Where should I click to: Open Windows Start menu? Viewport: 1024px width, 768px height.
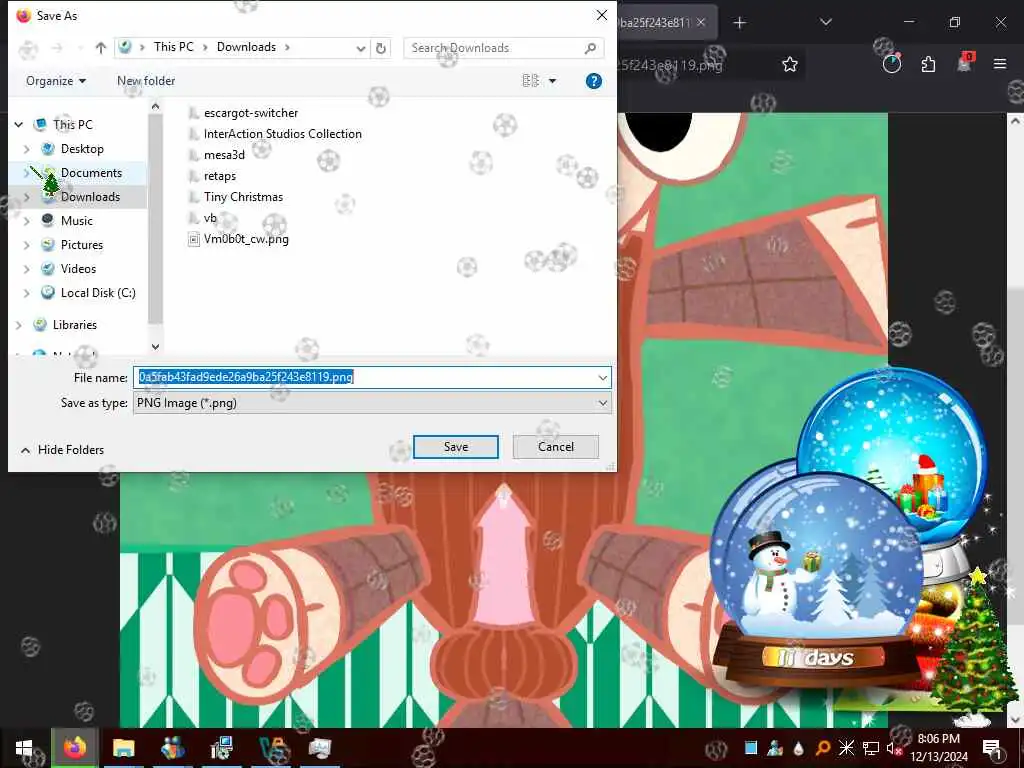coord(24,748)
